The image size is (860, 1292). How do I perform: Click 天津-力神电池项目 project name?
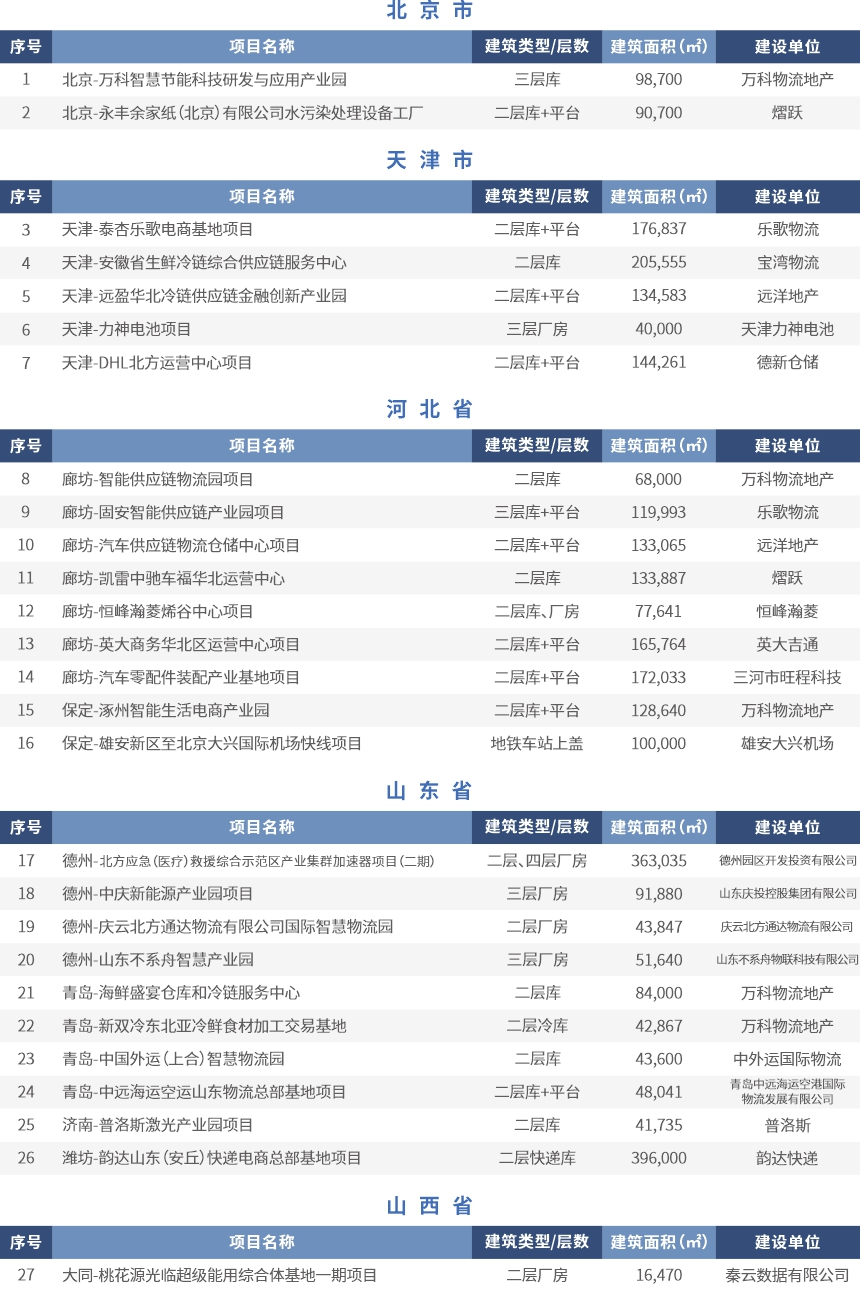pos(127,329)
